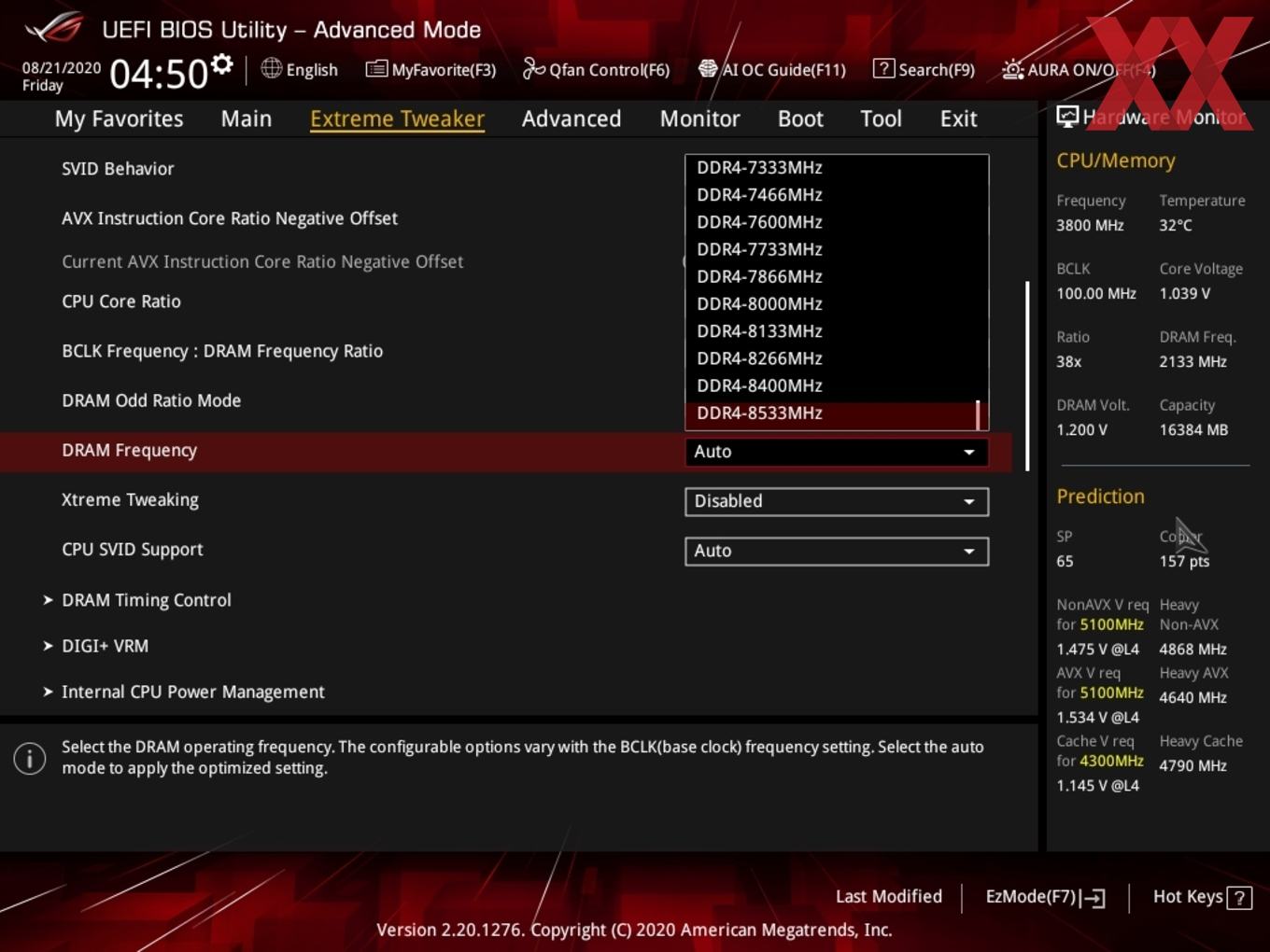Go to My Favorites tab

(119, 119)
